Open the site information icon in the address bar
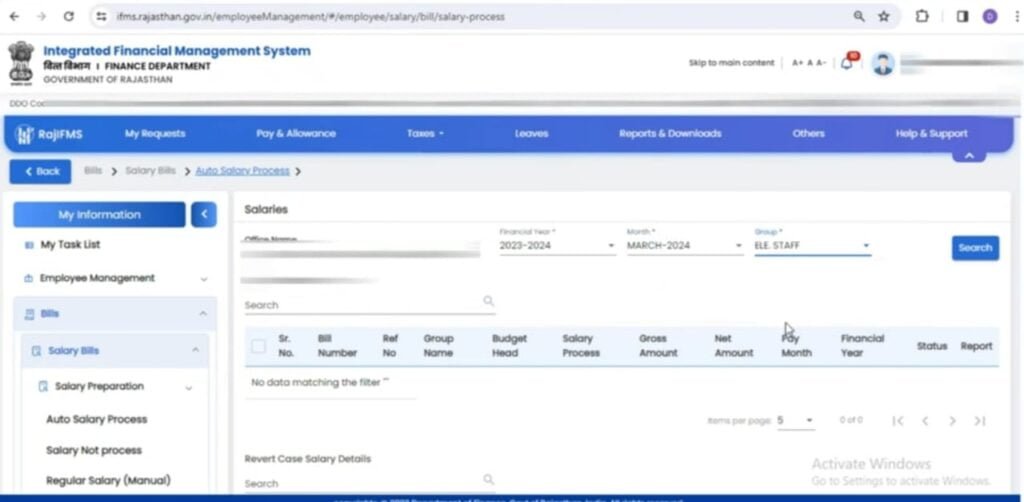This screenshot has width=1024, height=502. 101,16
